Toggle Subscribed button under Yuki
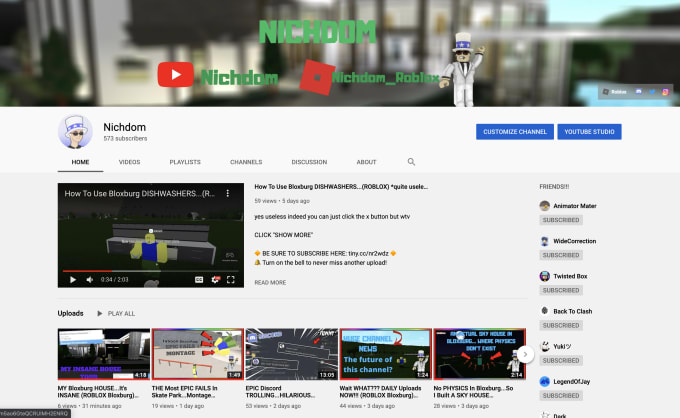This screenshot has width=680, height=418. 561,361
